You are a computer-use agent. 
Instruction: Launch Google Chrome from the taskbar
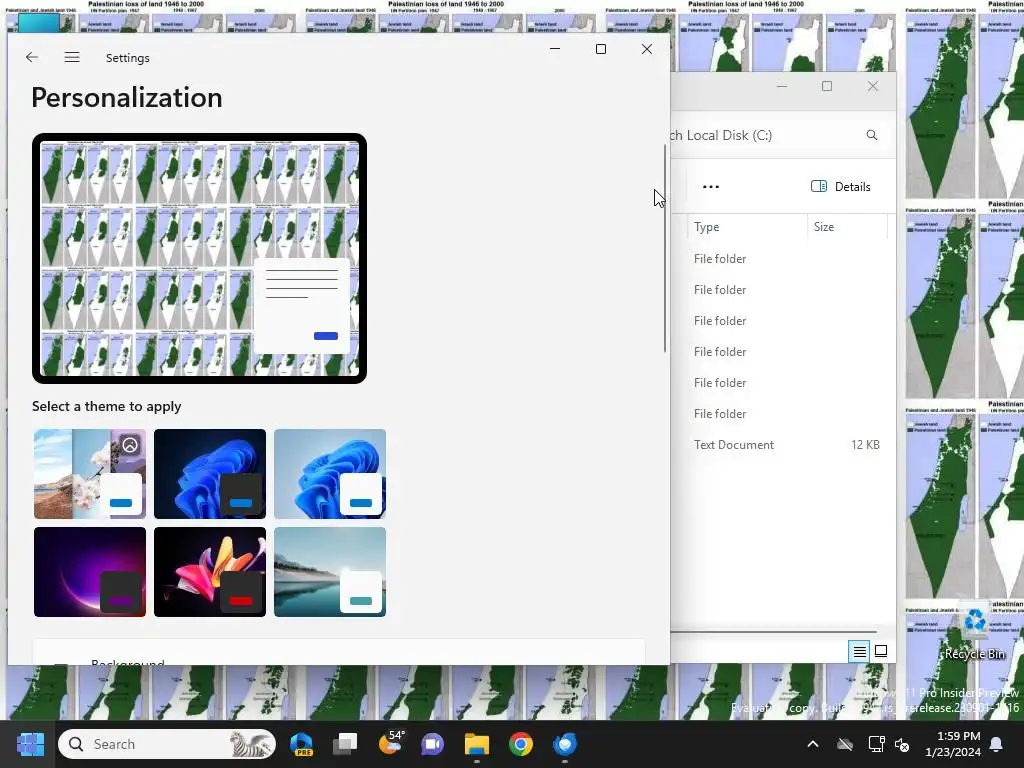[520, 744]
